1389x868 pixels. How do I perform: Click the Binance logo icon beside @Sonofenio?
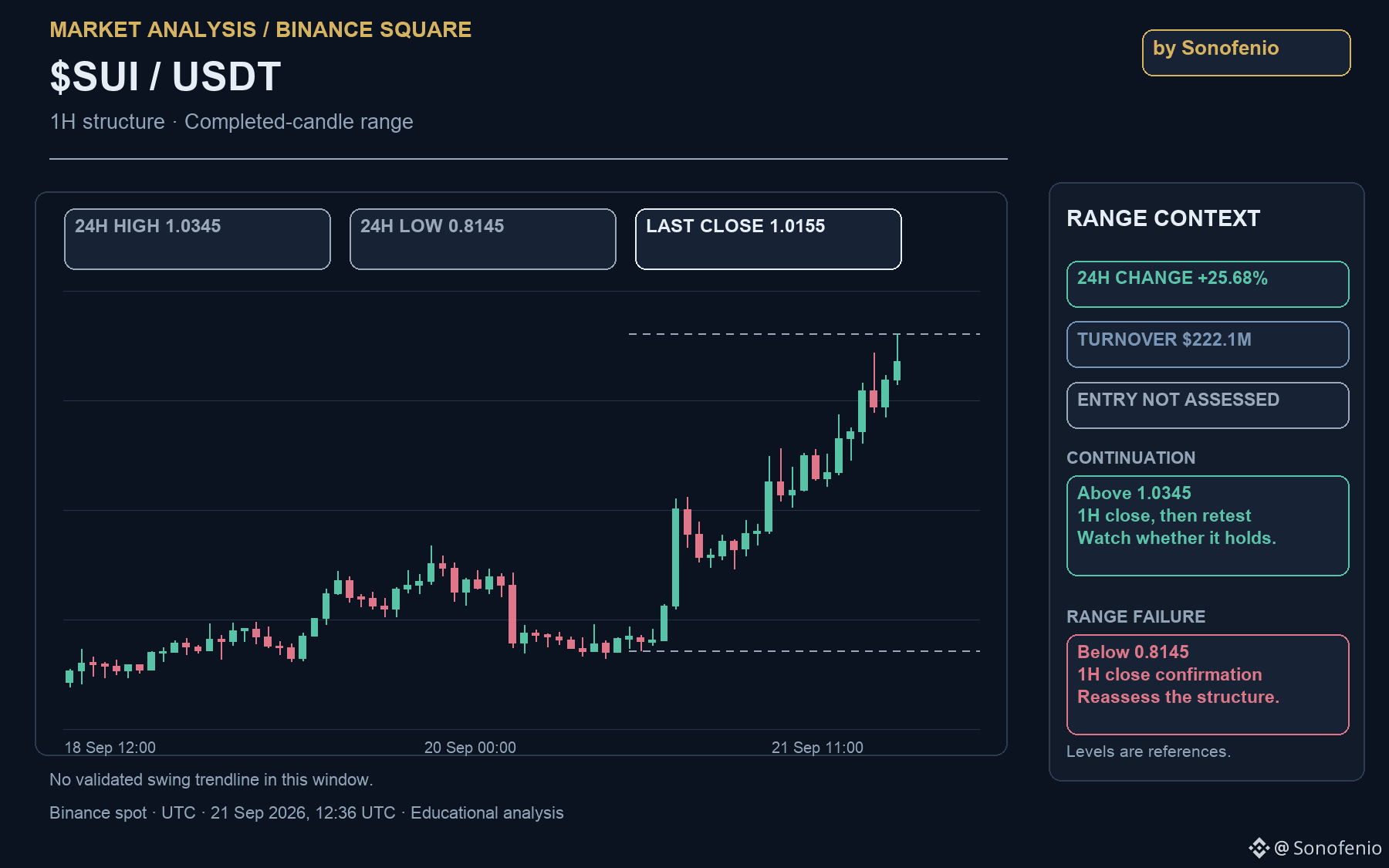tap(1259, 848)
